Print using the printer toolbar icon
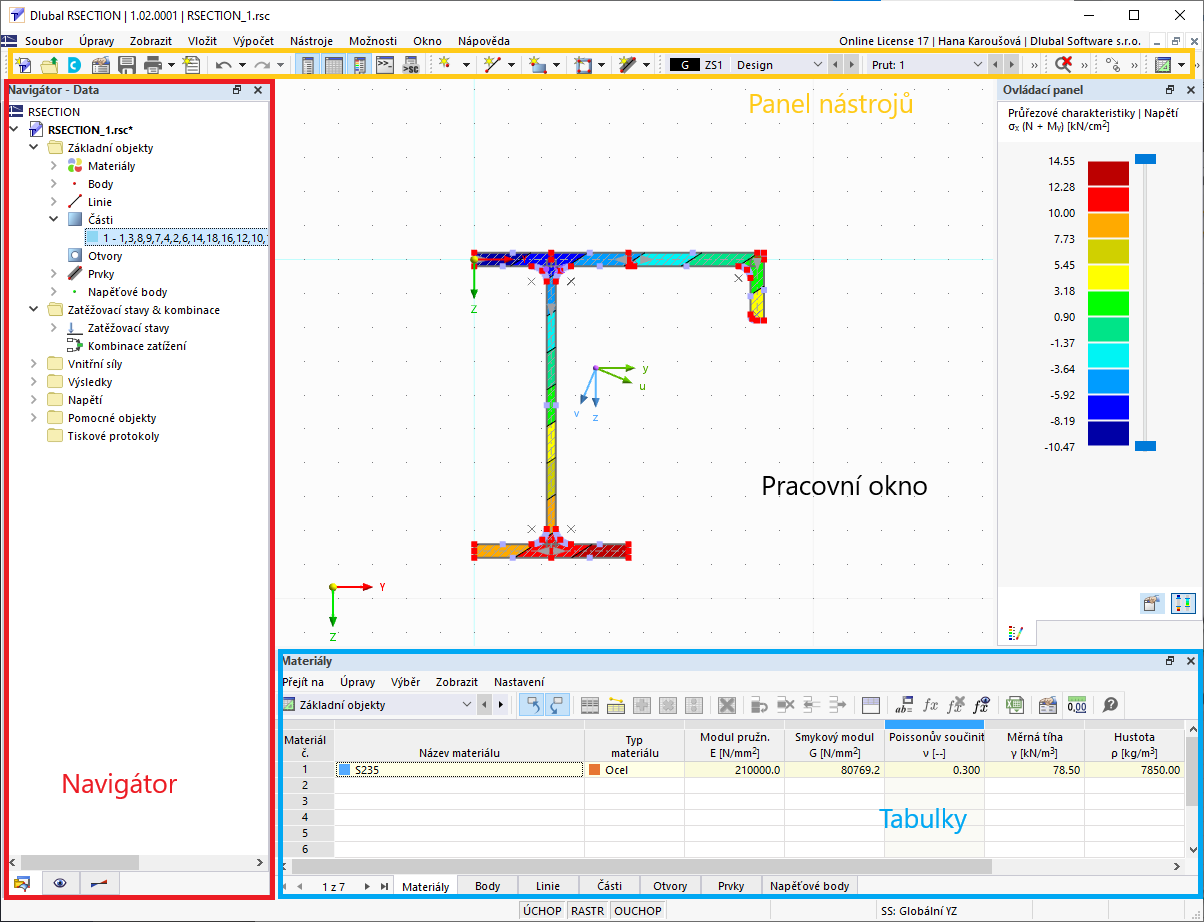This screenshot has height=922, width=1204. [x=153, y=65]
